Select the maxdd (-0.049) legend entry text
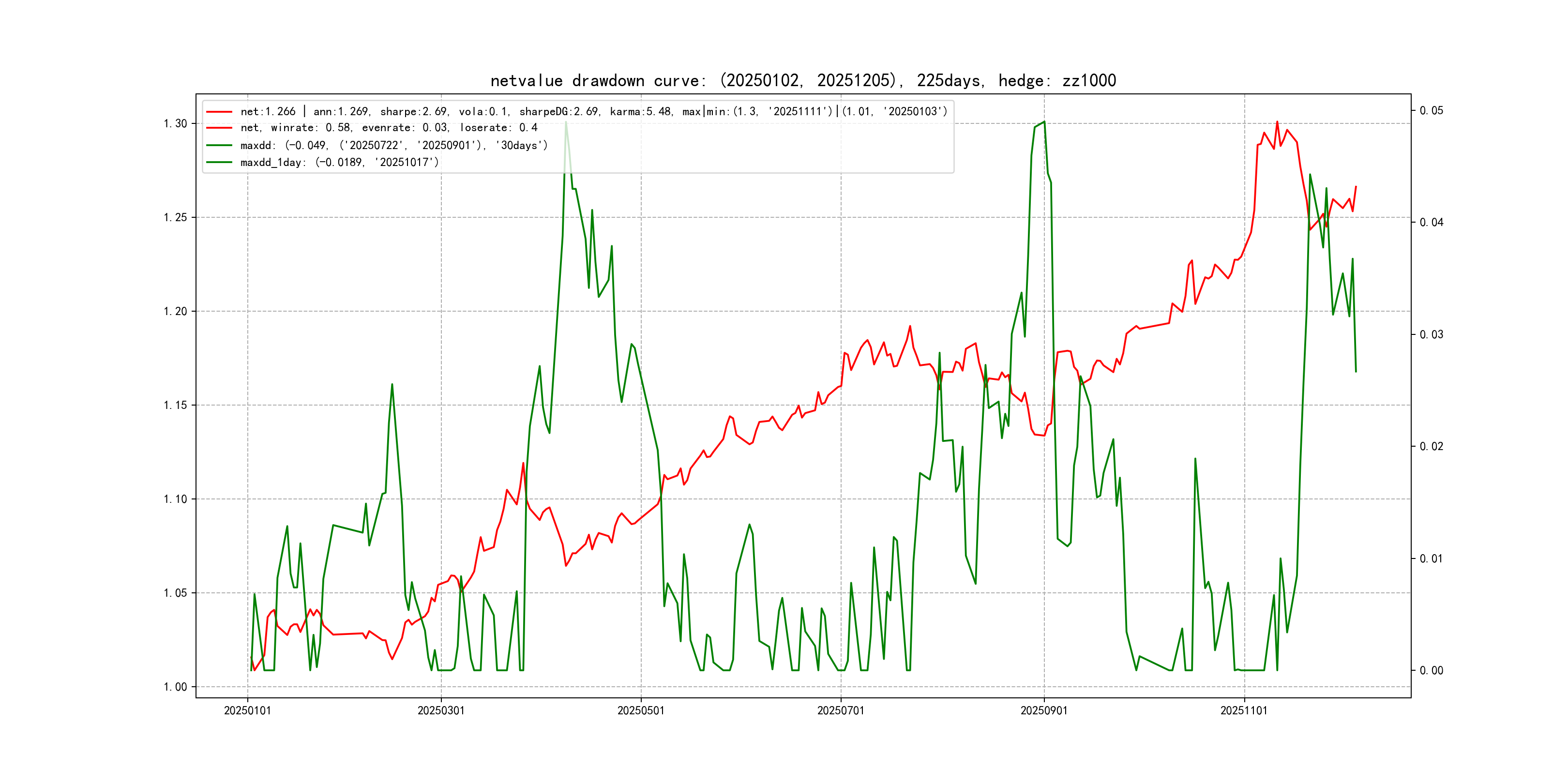The image size is (1568, 784). click(394, 146)
